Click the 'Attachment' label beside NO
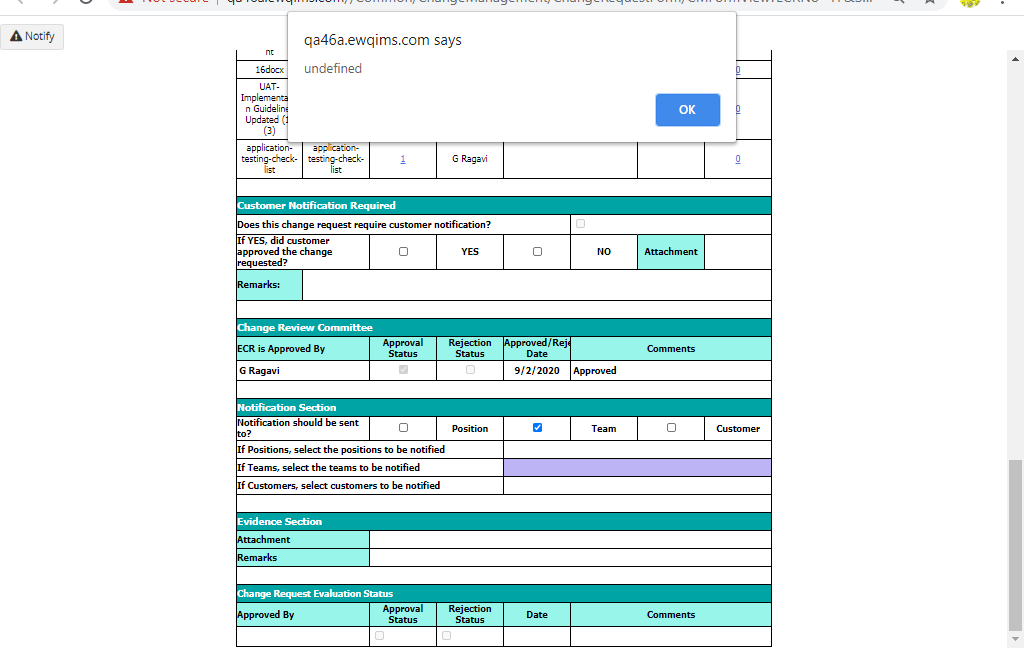This screenshot has width=1024, height=659. 671,251
